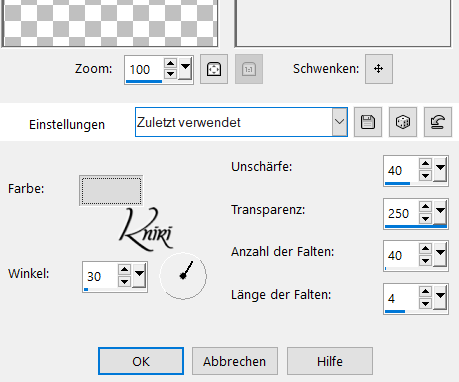The height and width of the screenshot is (382, 459).
Task: Confirm with the OK button
Action: point(141,361)
